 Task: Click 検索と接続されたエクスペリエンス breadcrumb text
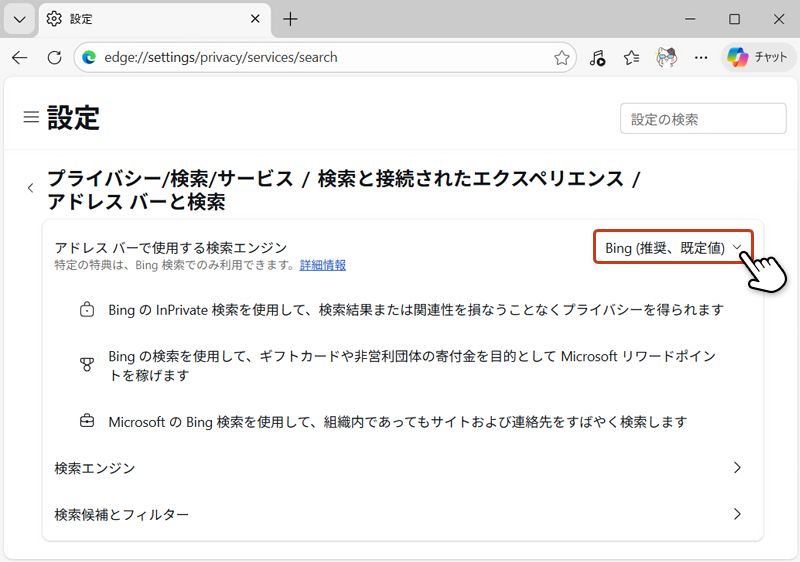pos(470,179)
